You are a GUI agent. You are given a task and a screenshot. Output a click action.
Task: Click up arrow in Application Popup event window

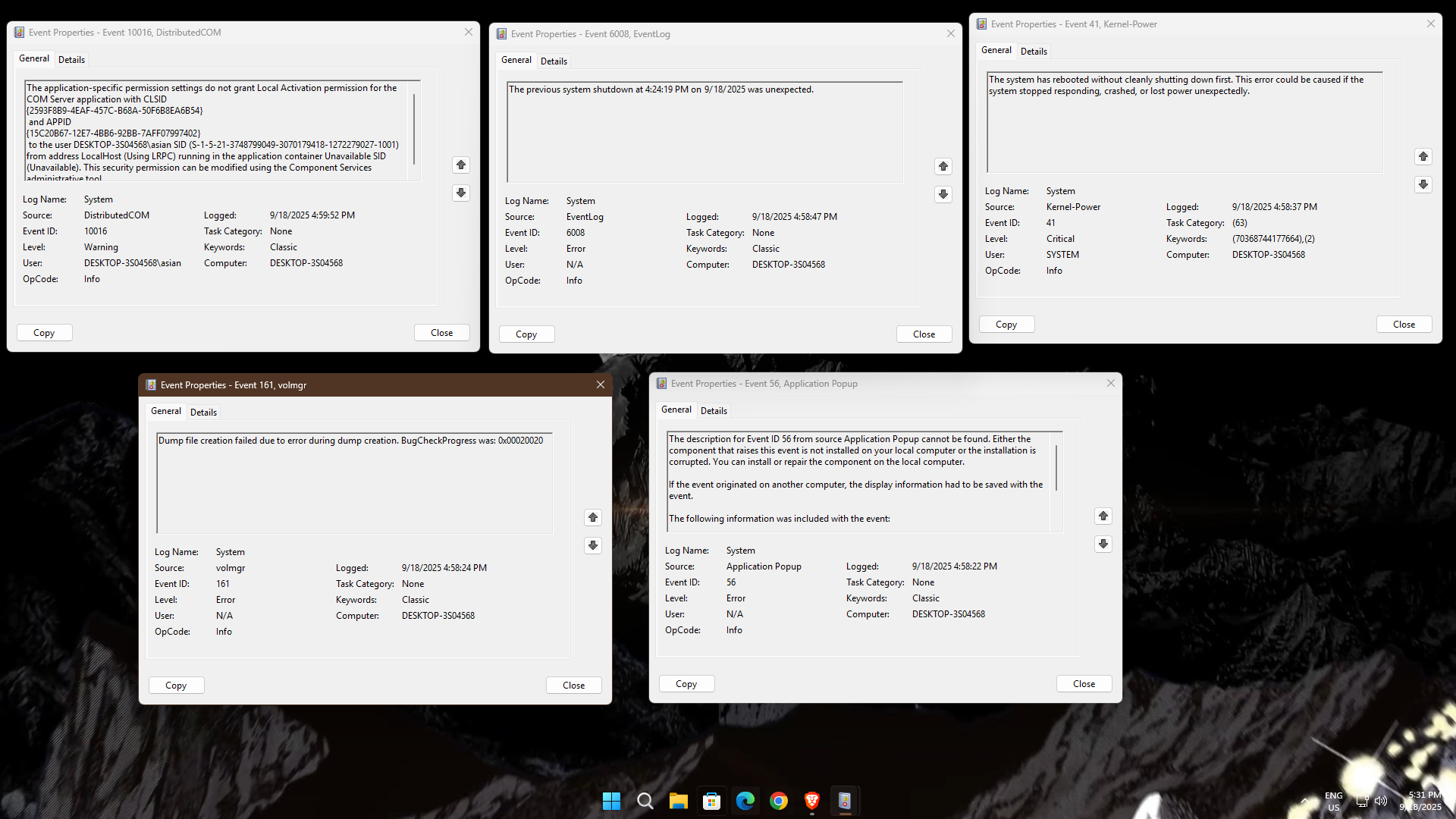(x=1103, y=516)
